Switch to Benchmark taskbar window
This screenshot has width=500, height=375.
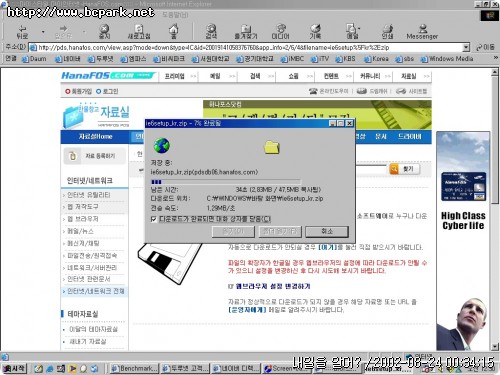[x=134, y=368]
